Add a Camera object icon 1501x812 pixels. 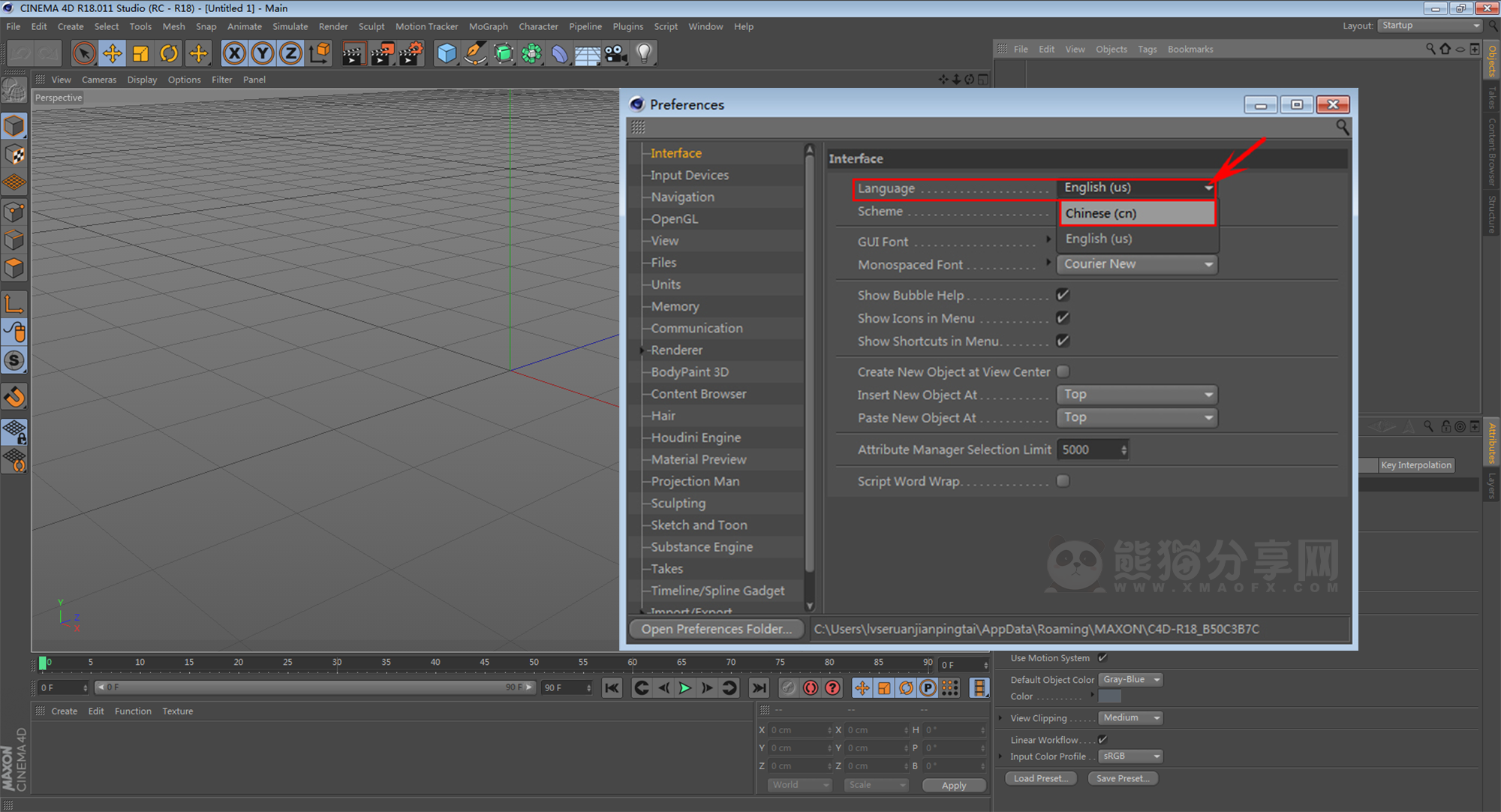(x=615, y=53)
